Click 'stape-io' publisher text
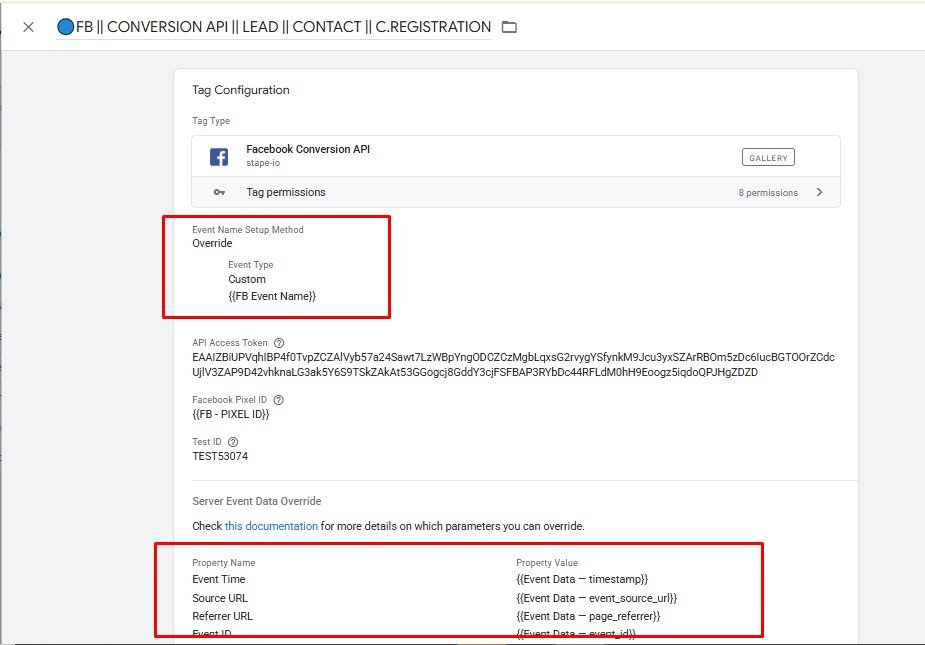 pos(263,163)
